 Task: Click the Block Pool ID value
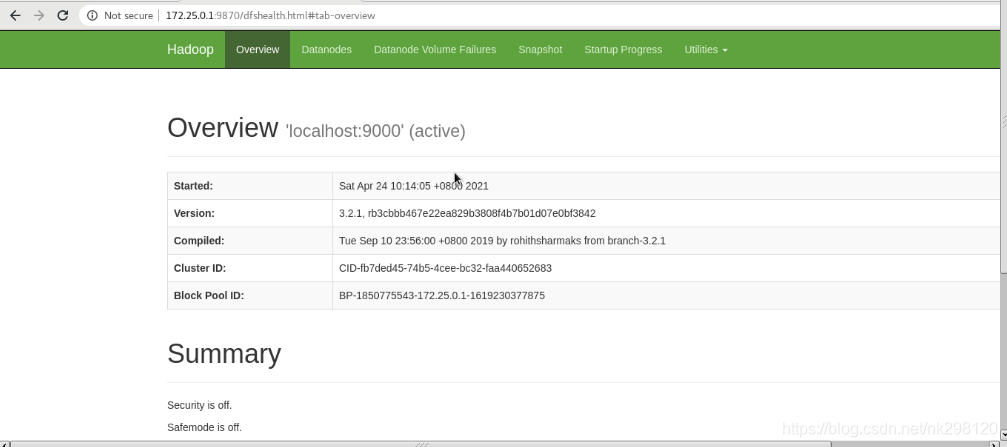coord(442,295)
